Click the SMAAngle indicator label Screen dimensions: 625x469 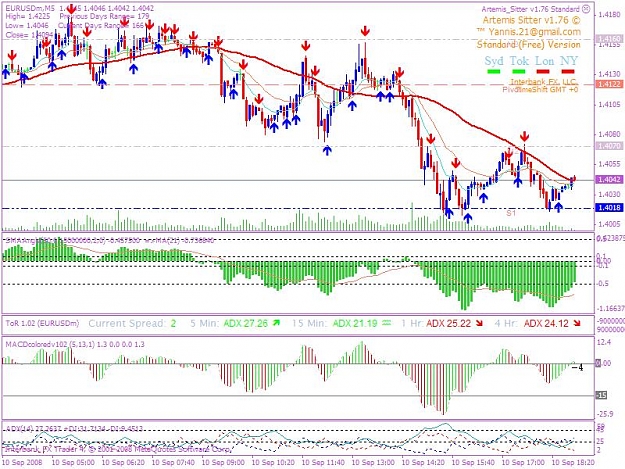110,240
